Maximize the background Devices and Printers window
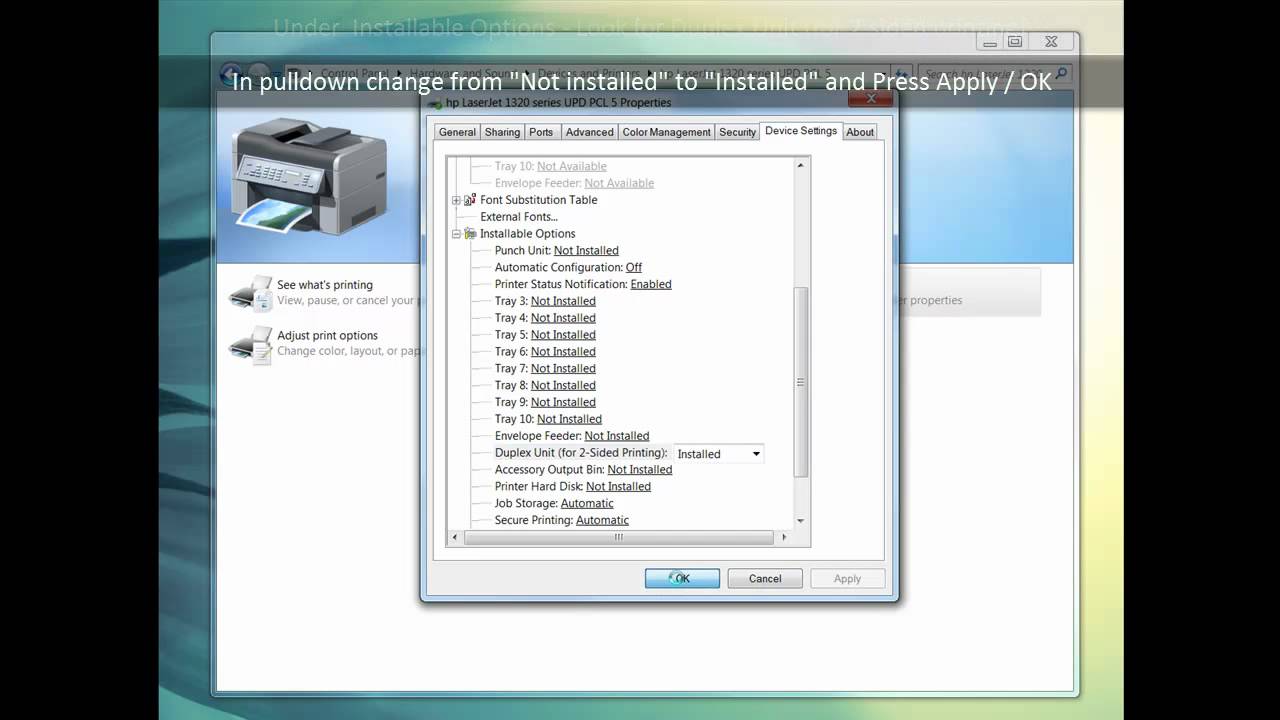The width and height of the screenshot is (1280, 720). [x=1015, y=42]
